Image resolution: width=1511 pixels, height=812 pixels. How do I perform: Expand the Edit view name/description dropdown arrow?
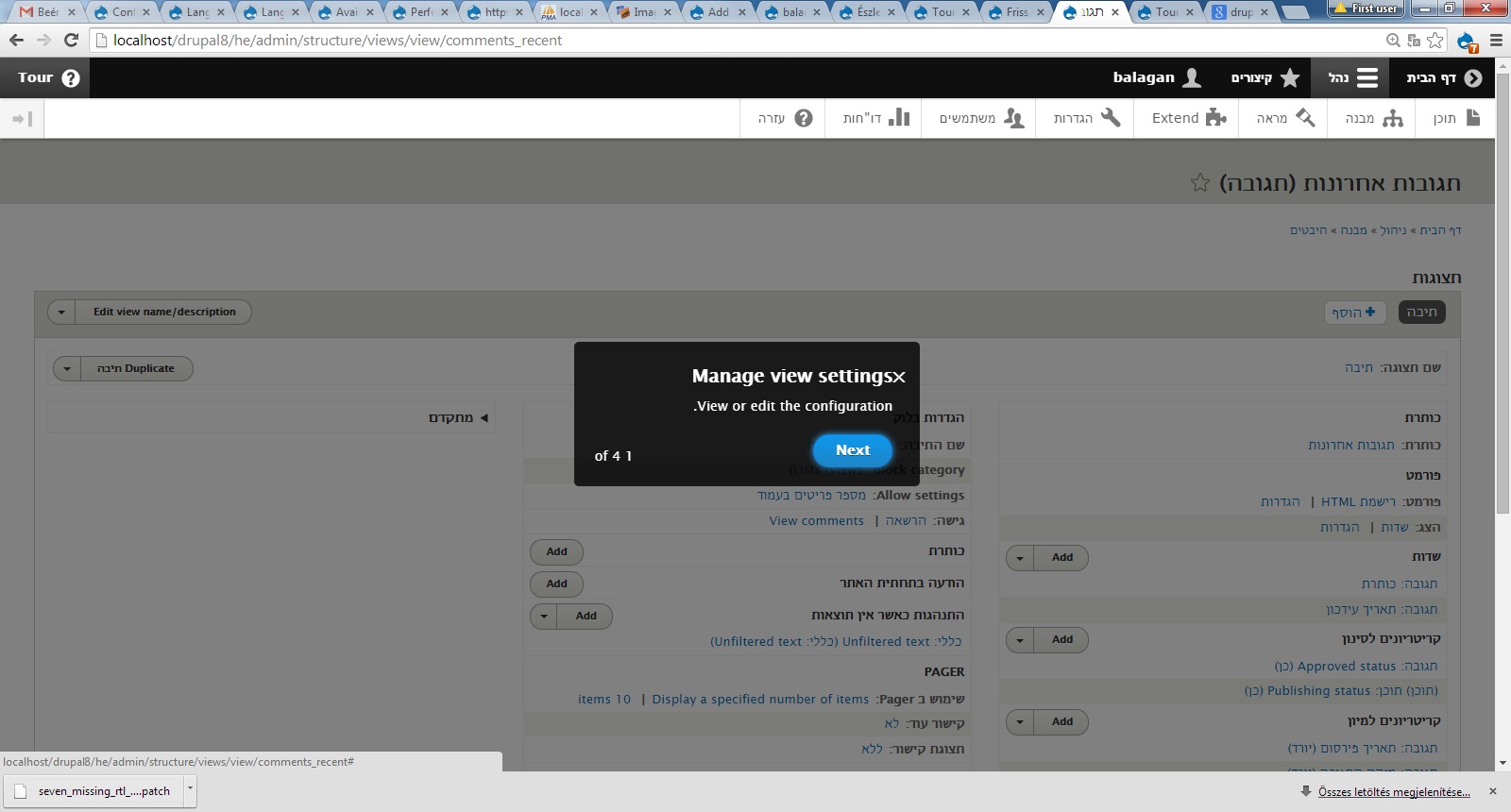(61, 312)
